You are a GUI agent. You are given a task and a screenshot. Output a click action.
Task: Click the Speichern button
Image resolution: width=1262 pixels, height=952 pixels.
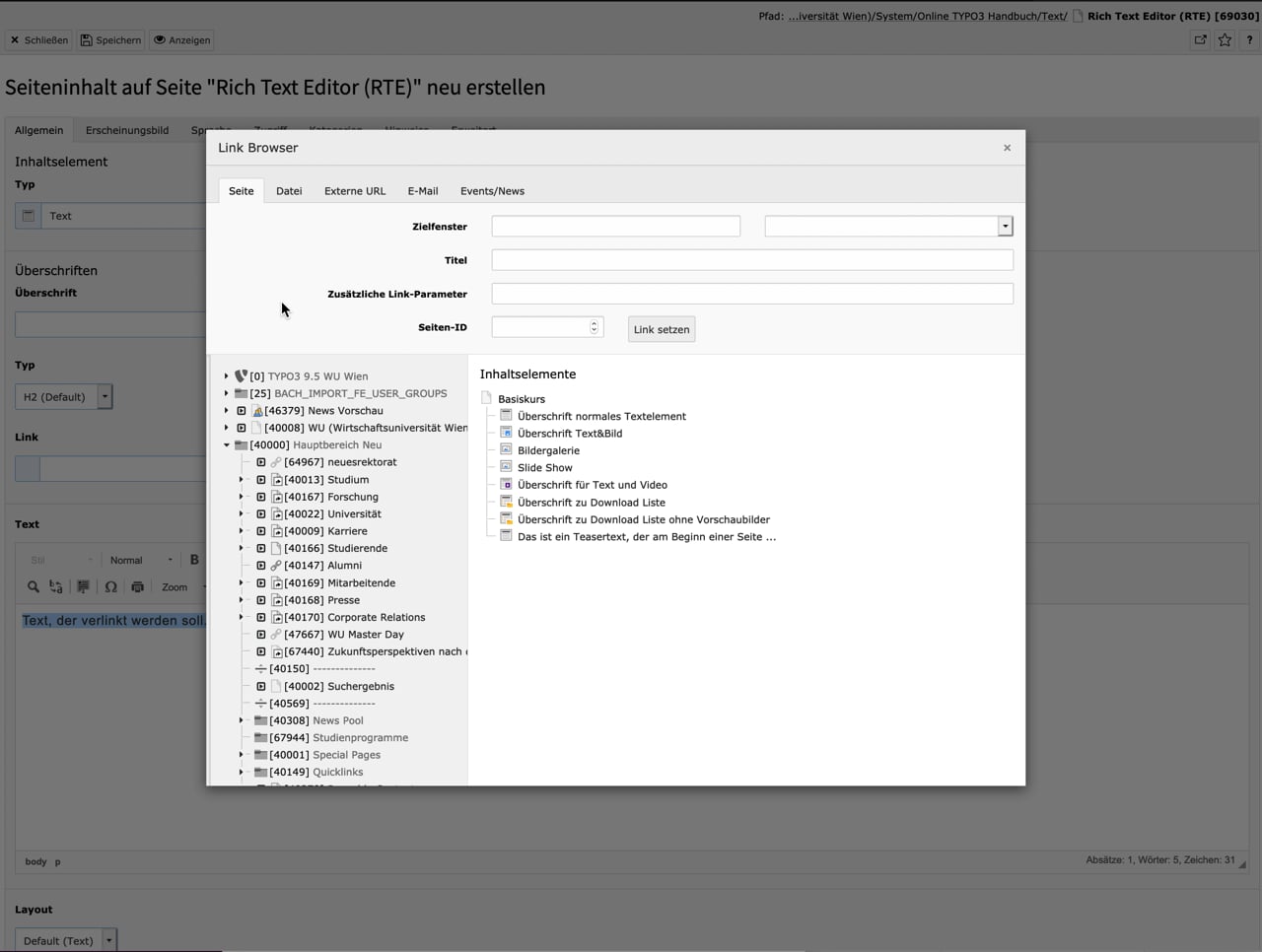[111, 40]
